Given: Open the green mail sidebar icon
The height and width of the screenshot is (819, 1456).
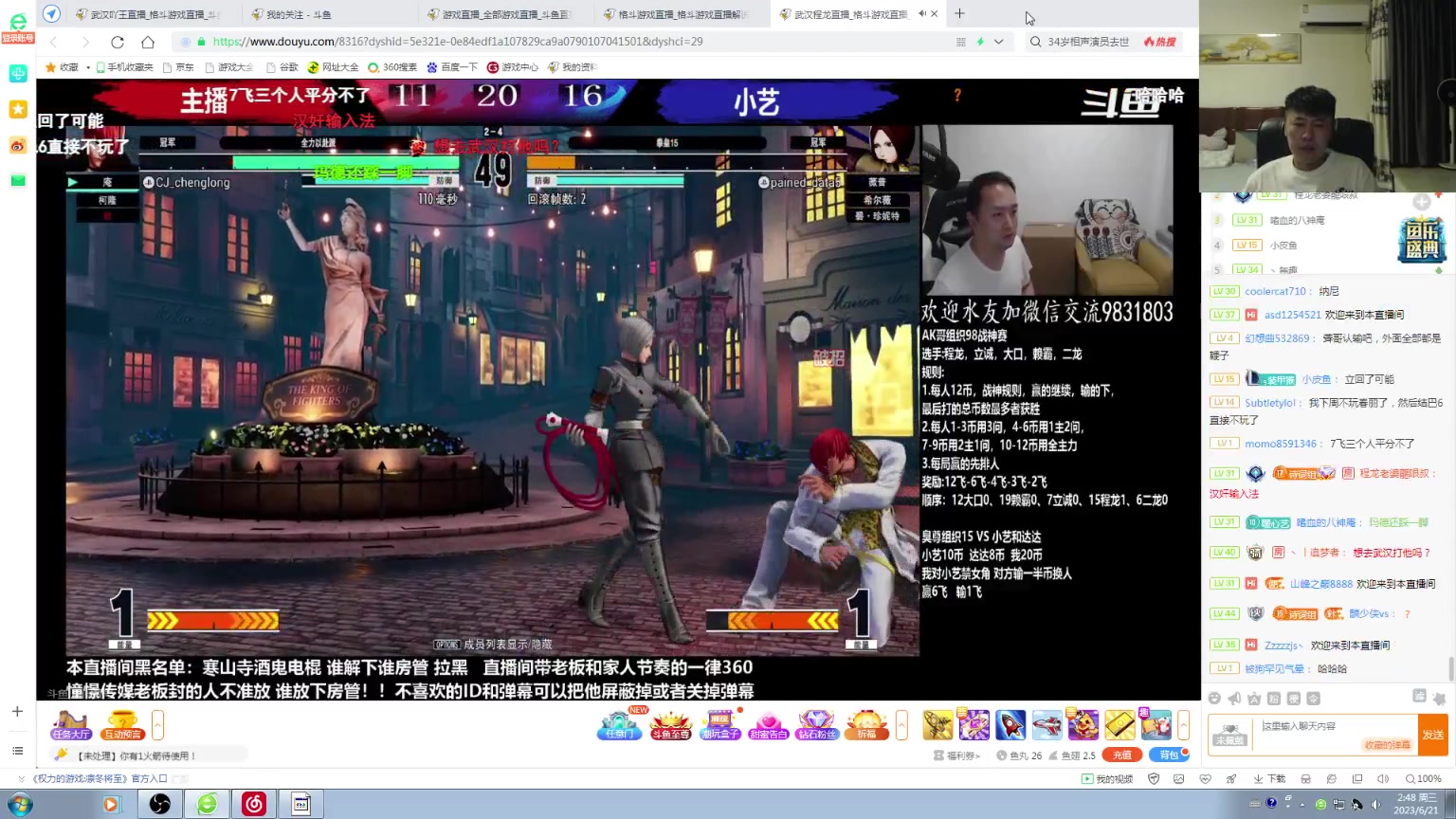Looking at the screenshot, I should tap(18, 180).
